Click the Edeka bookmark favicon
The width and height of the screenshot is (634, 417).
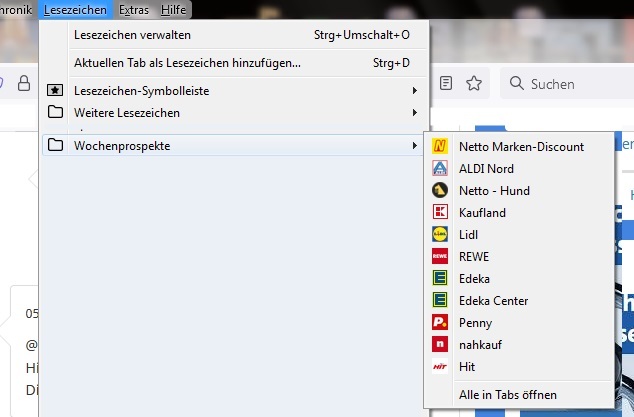(440, 278)
